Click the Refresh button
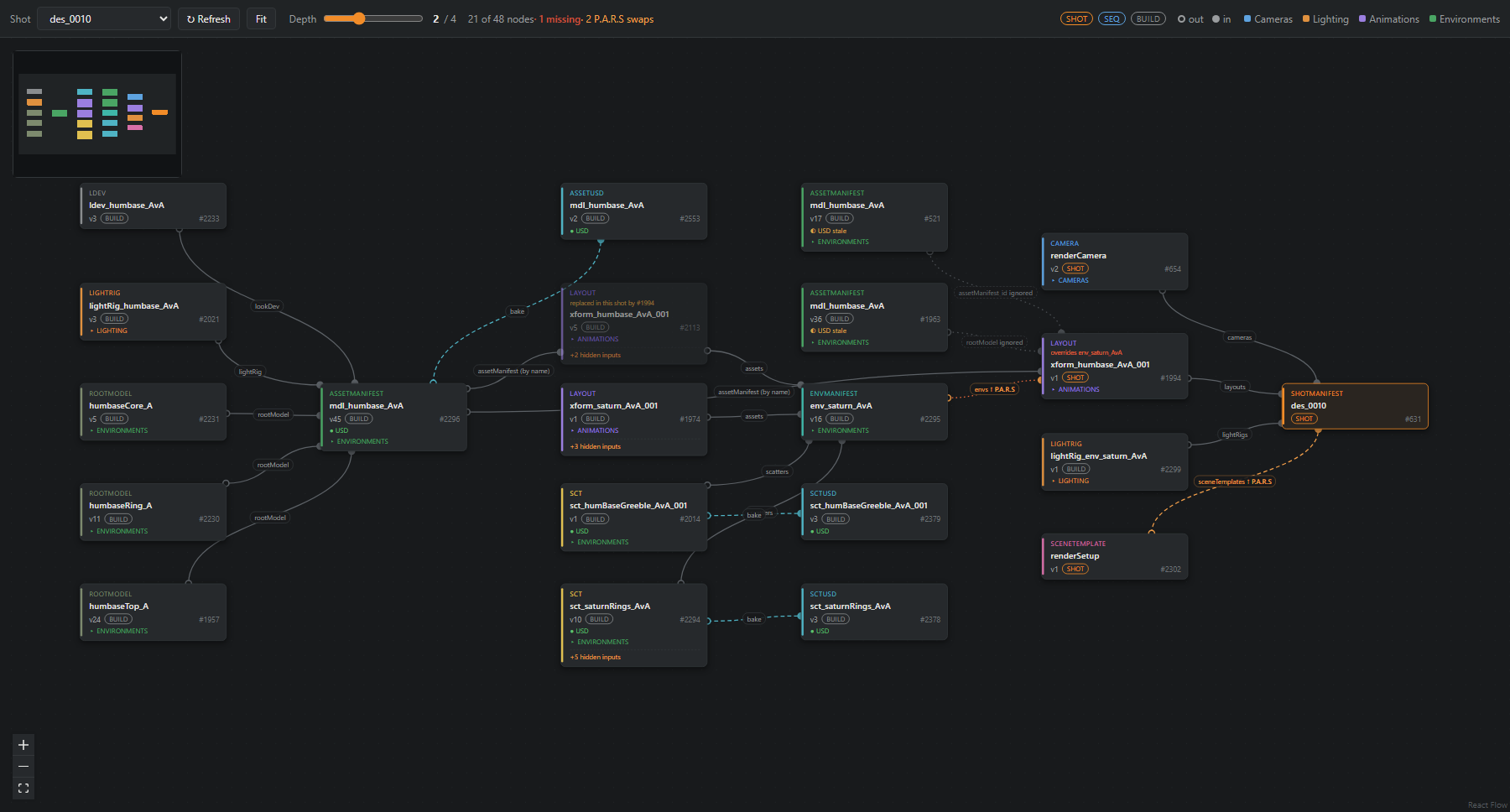The image size is (1510, 812). pos(209,19)
